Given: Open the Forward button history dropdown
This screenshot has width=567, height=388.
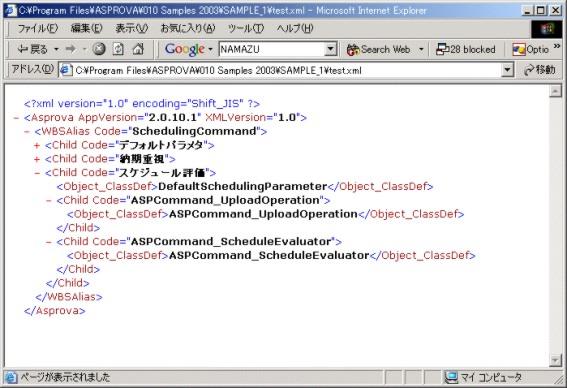Looking at the screenshot, I should 84,49.
